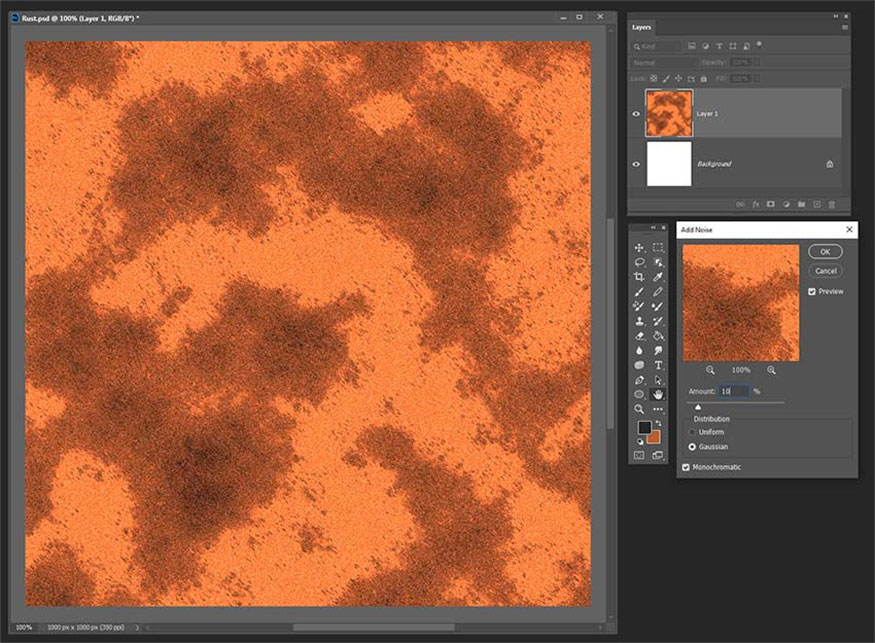Select the Eraser tool

pos(640,335)
